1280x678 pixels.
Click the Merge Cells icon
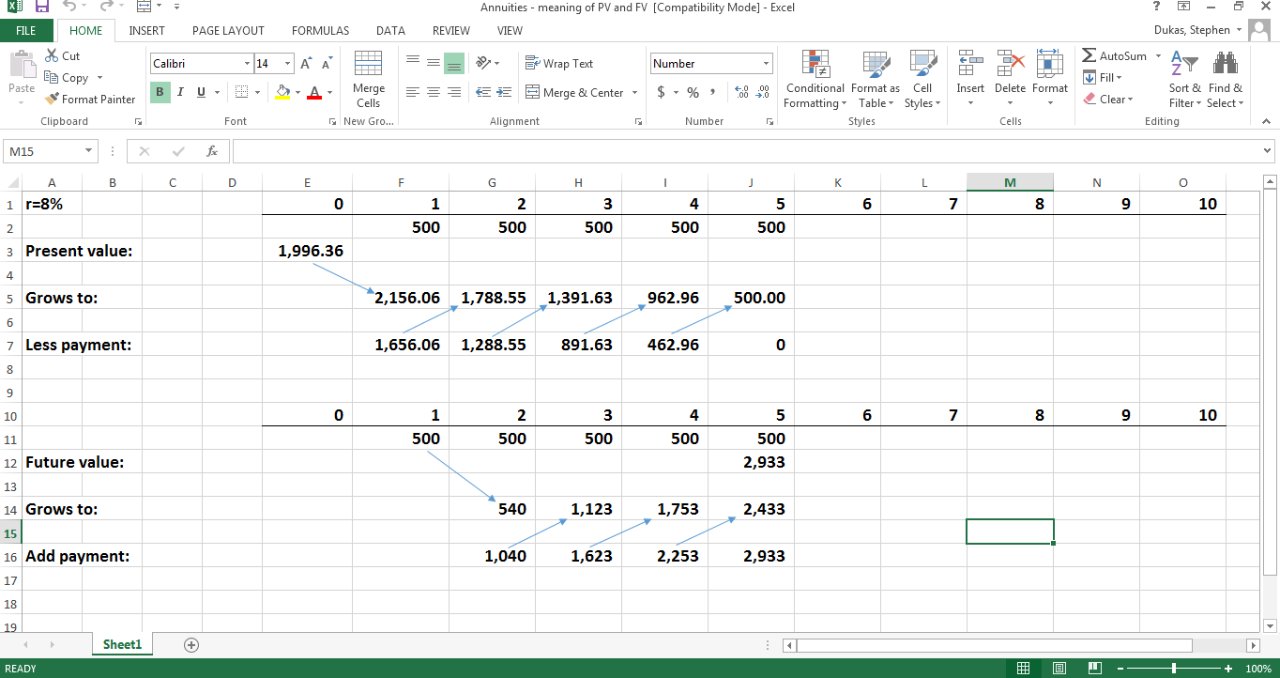(368, 65)
